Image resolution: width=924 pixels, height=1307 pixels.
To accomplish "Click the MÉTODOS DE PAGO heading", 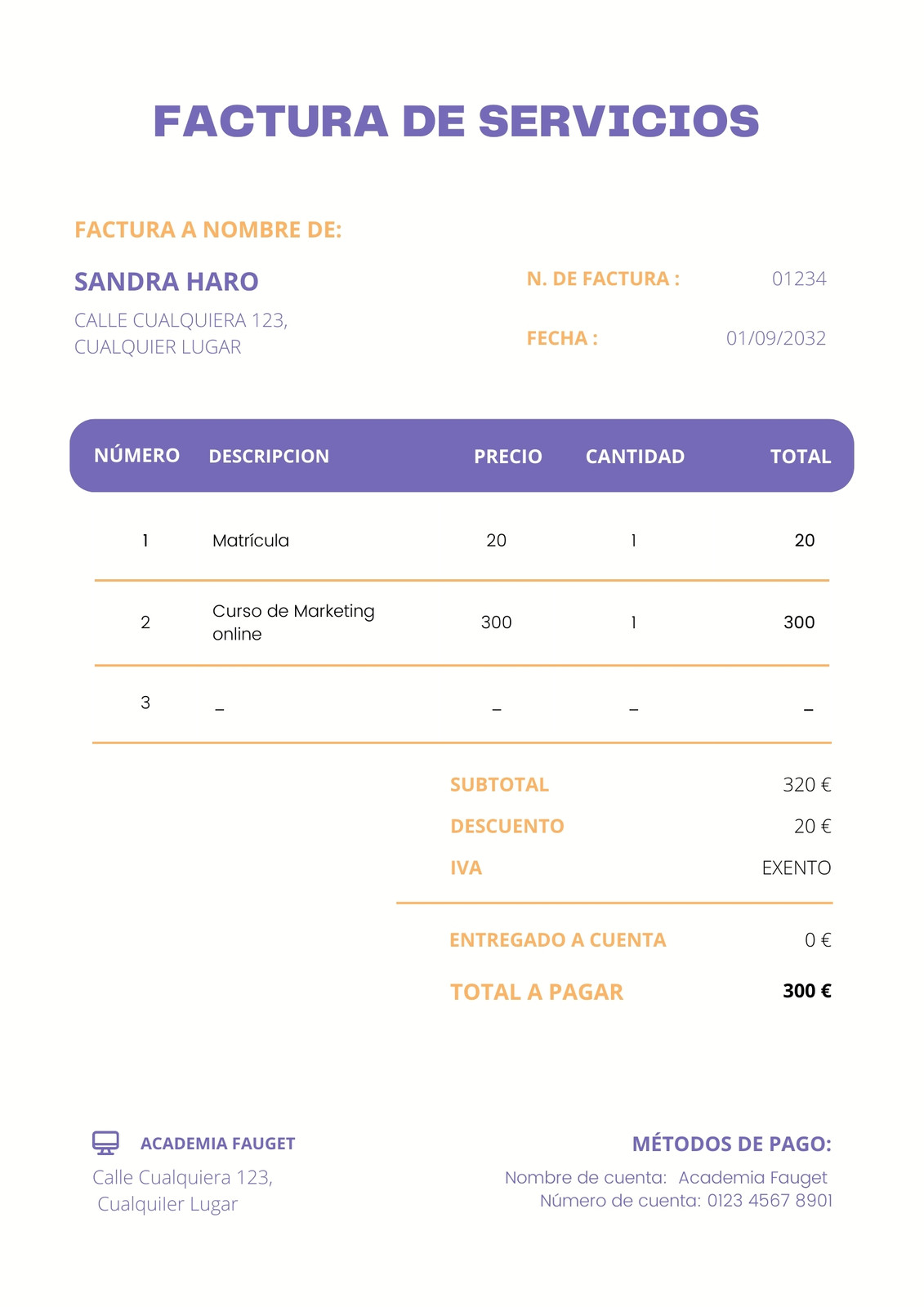I will 732,1144.
